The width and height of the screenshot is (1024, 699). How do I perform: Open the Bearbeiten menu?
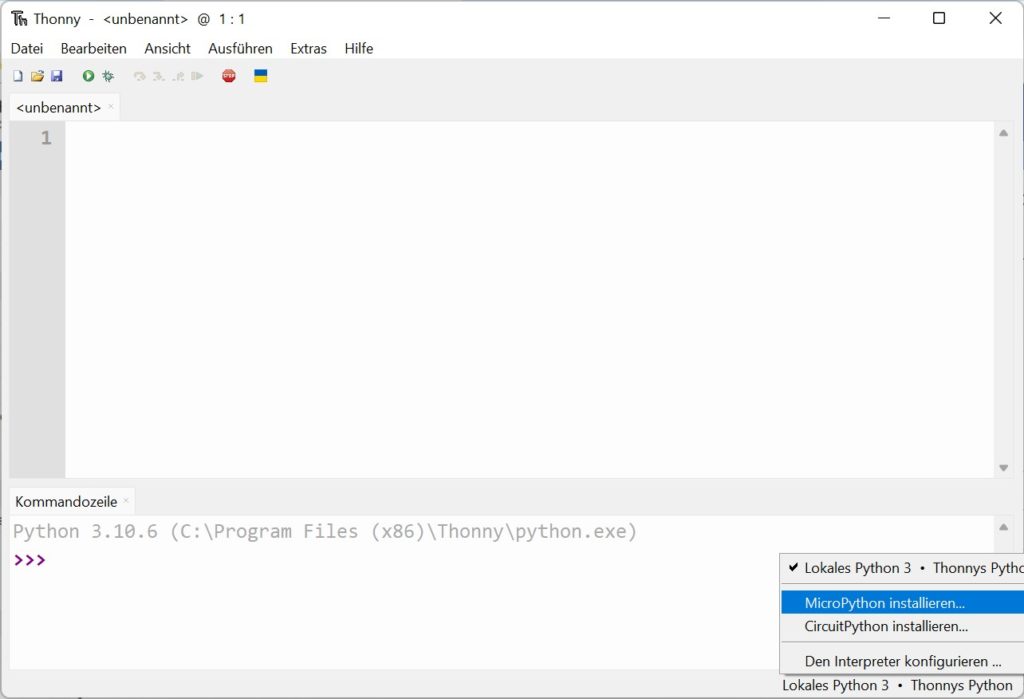[x=93, y=48]
